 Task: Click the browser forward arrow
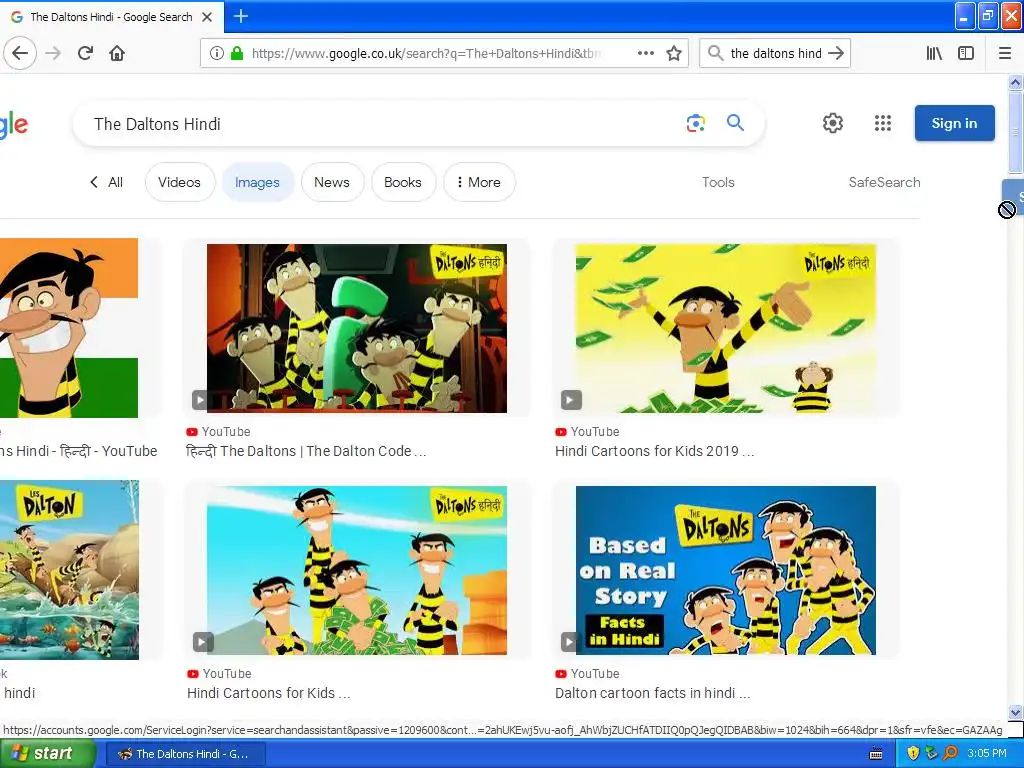[x=54, y=53]
